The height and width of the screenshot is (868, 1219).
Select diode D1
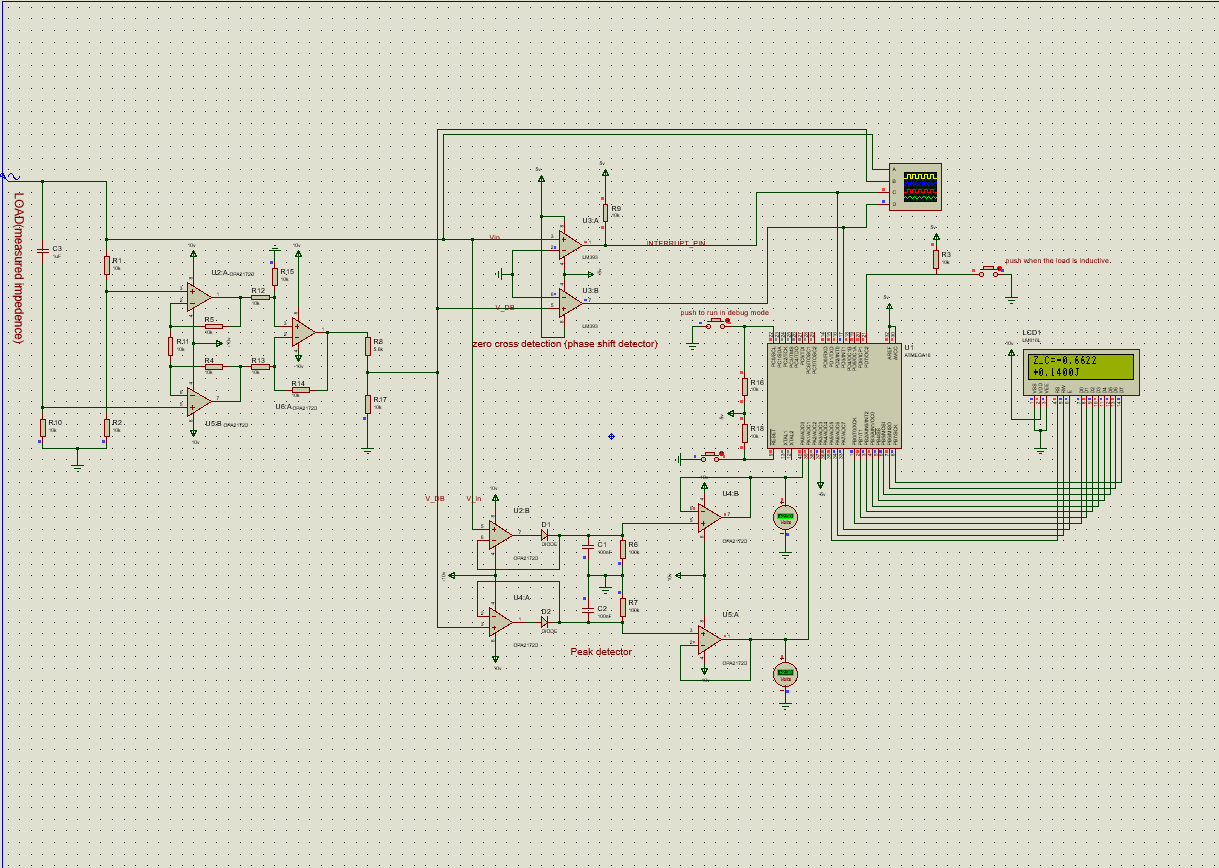[546, 535]
